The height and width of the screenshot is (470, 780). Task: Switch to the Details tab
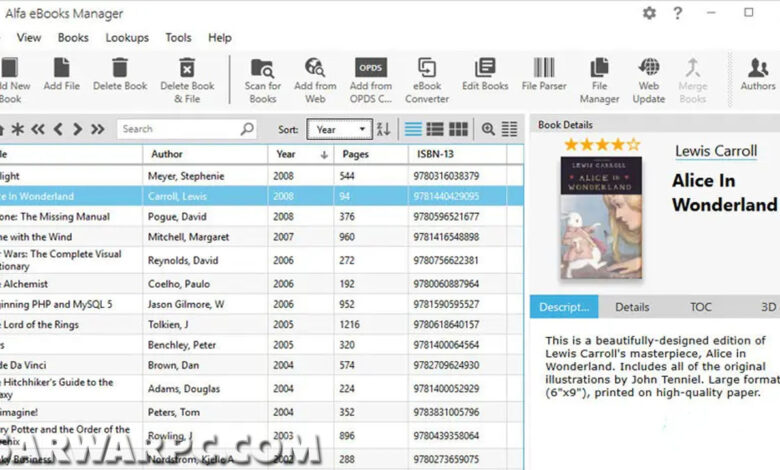632,307
